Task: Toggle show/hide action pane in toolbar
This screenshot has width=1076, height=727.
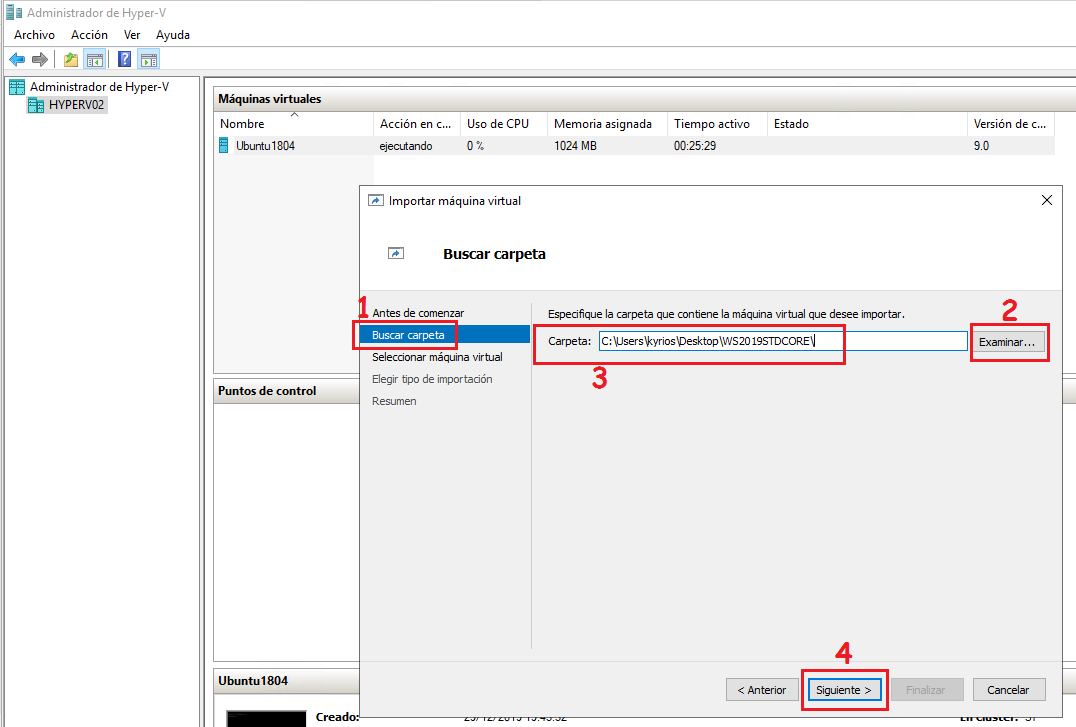Action: pyautogui.click(x=148, y=58)
